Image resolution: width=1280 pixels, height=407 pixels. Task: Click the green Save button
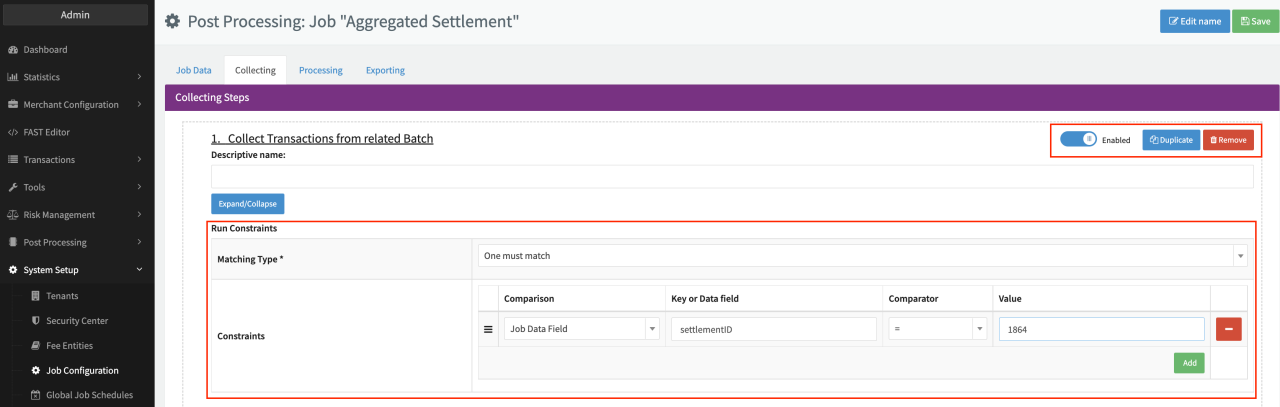[1255, 21]
